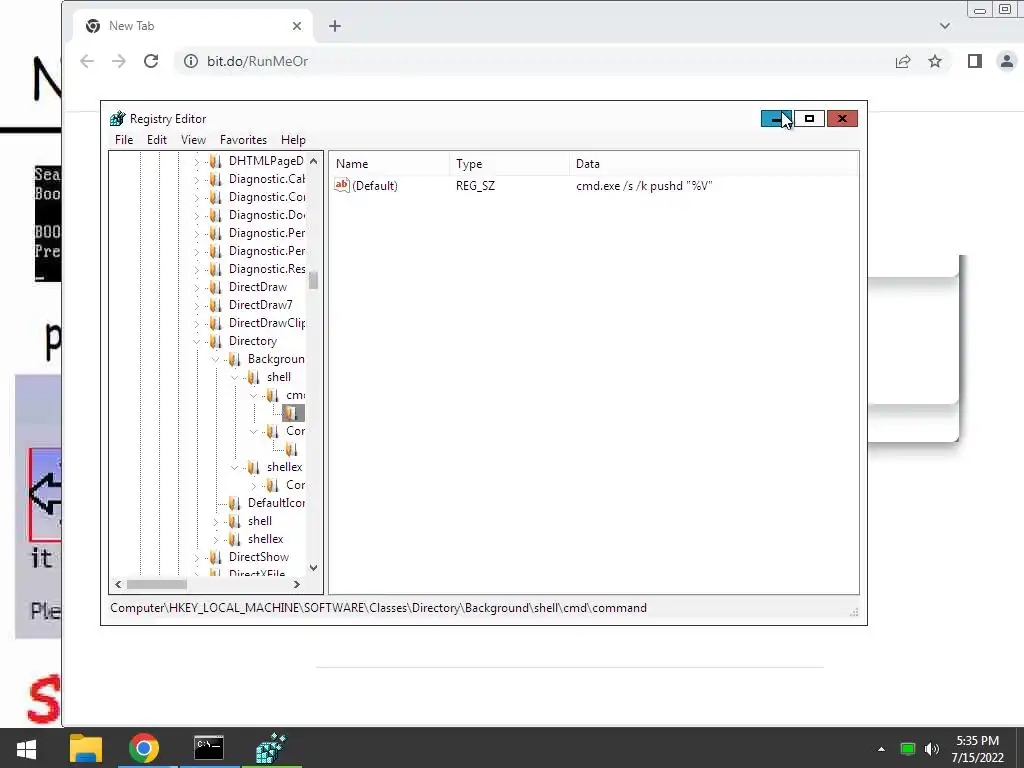Click the REG_SZ type cell
1024x768 pixels.
[x=475, y=186]
